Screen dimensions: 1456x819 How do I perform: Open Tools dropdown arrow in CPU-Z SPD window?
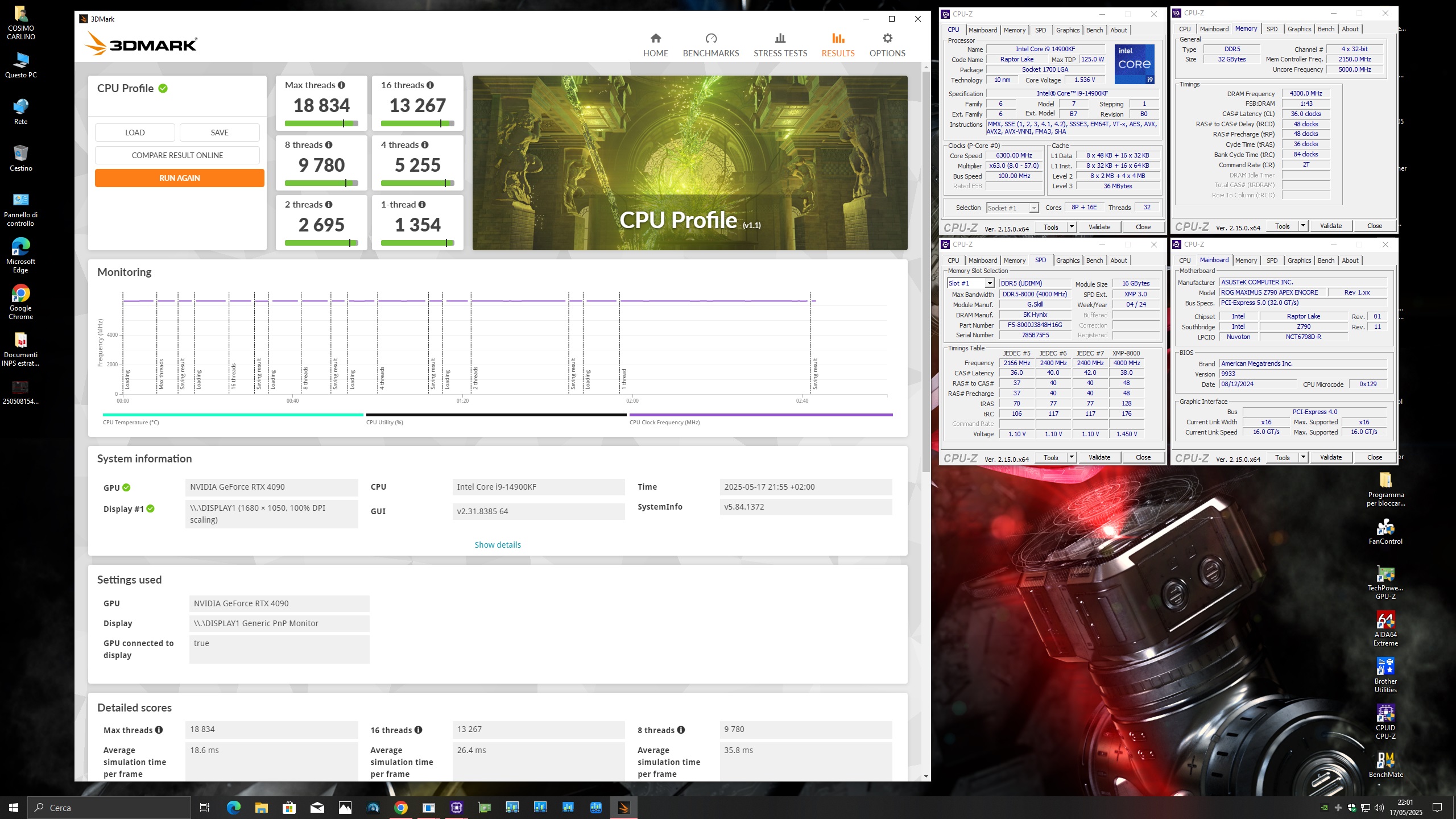(x=1072, y=457)
